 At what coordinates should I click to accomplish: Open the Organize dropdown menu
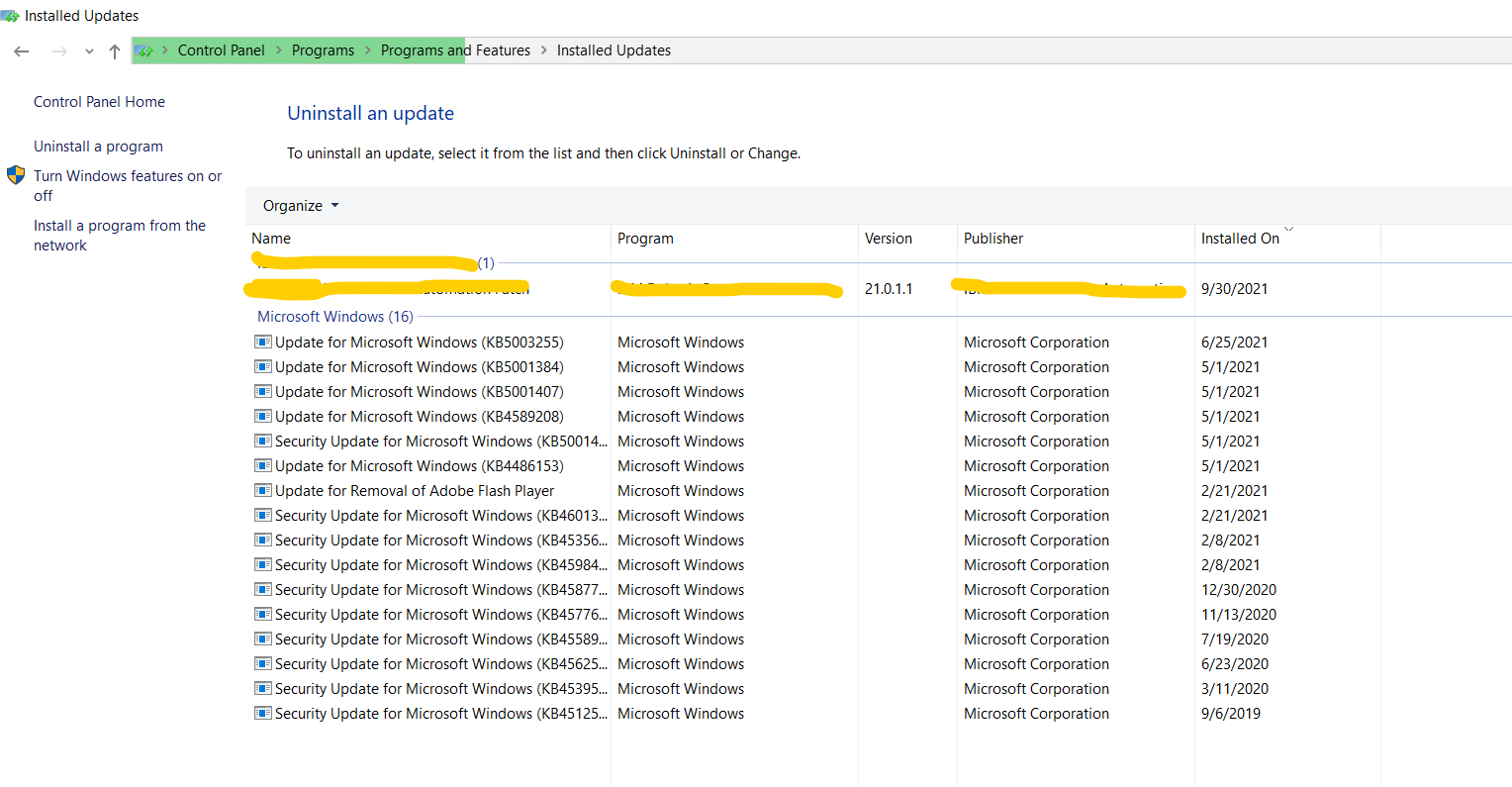[300, 206]
